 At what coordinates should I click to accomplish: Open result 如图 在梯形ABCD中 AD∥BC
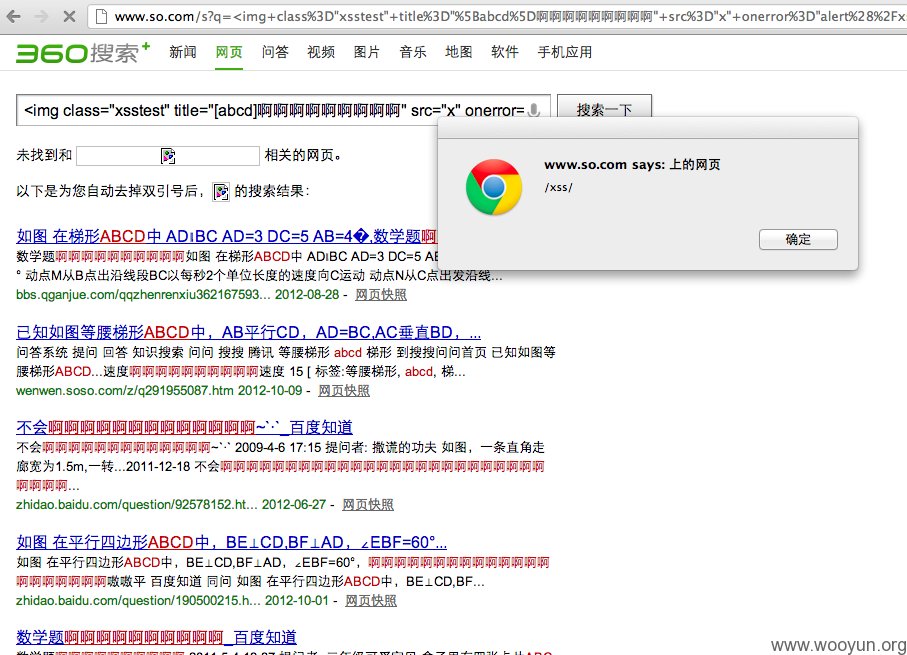[x=226, y=236]
